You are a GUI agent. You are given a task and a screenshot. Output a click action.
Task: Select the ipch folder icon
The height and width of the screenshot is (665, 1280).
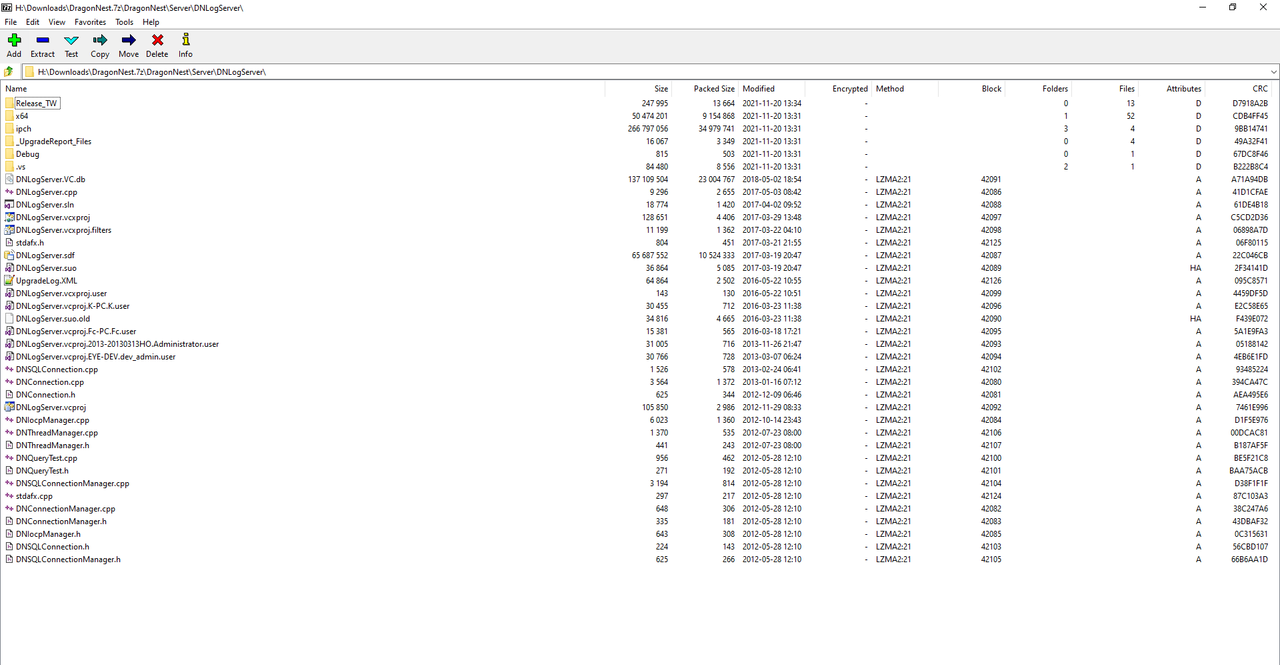tap(9, 128)
